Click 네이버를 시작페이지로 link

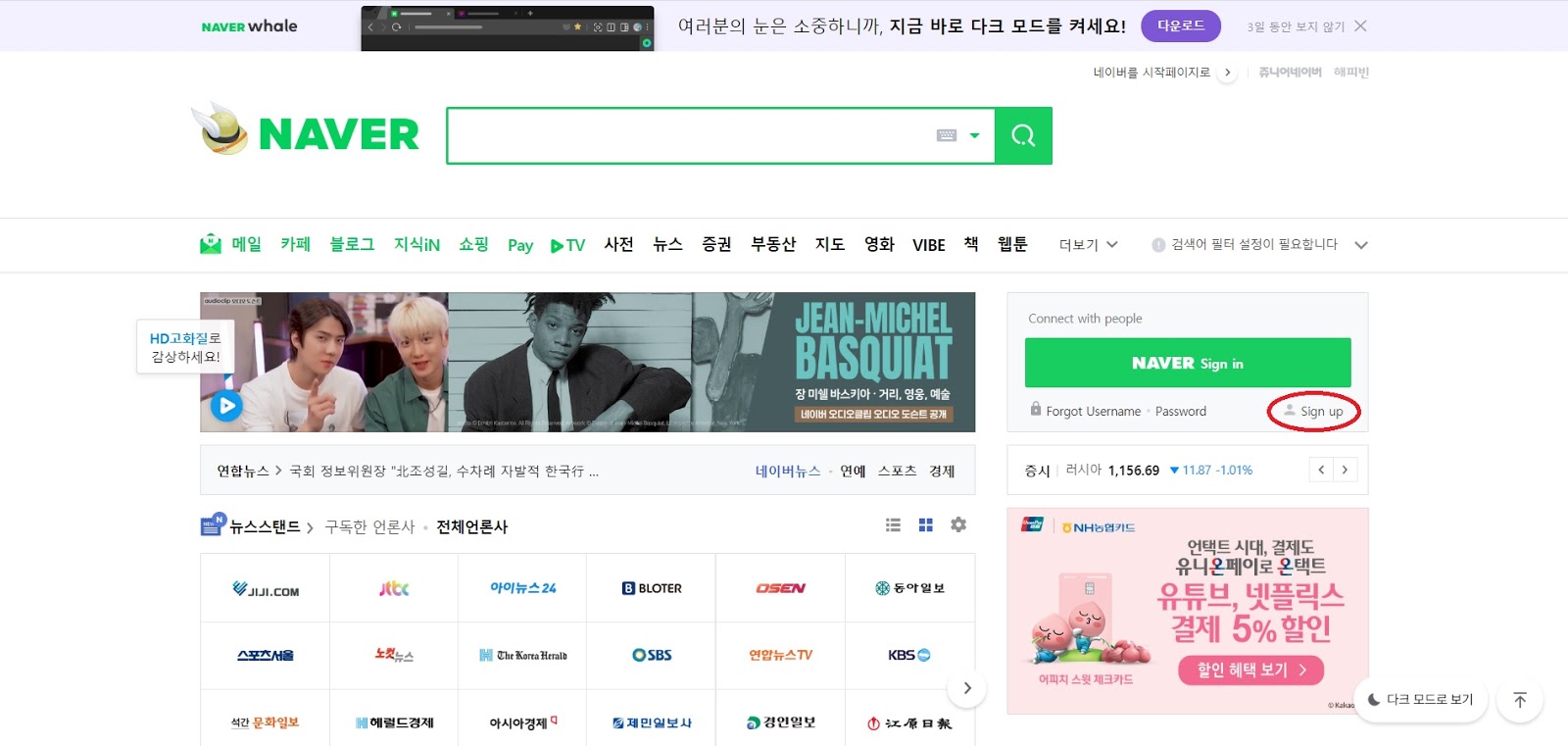(1151, 73)
